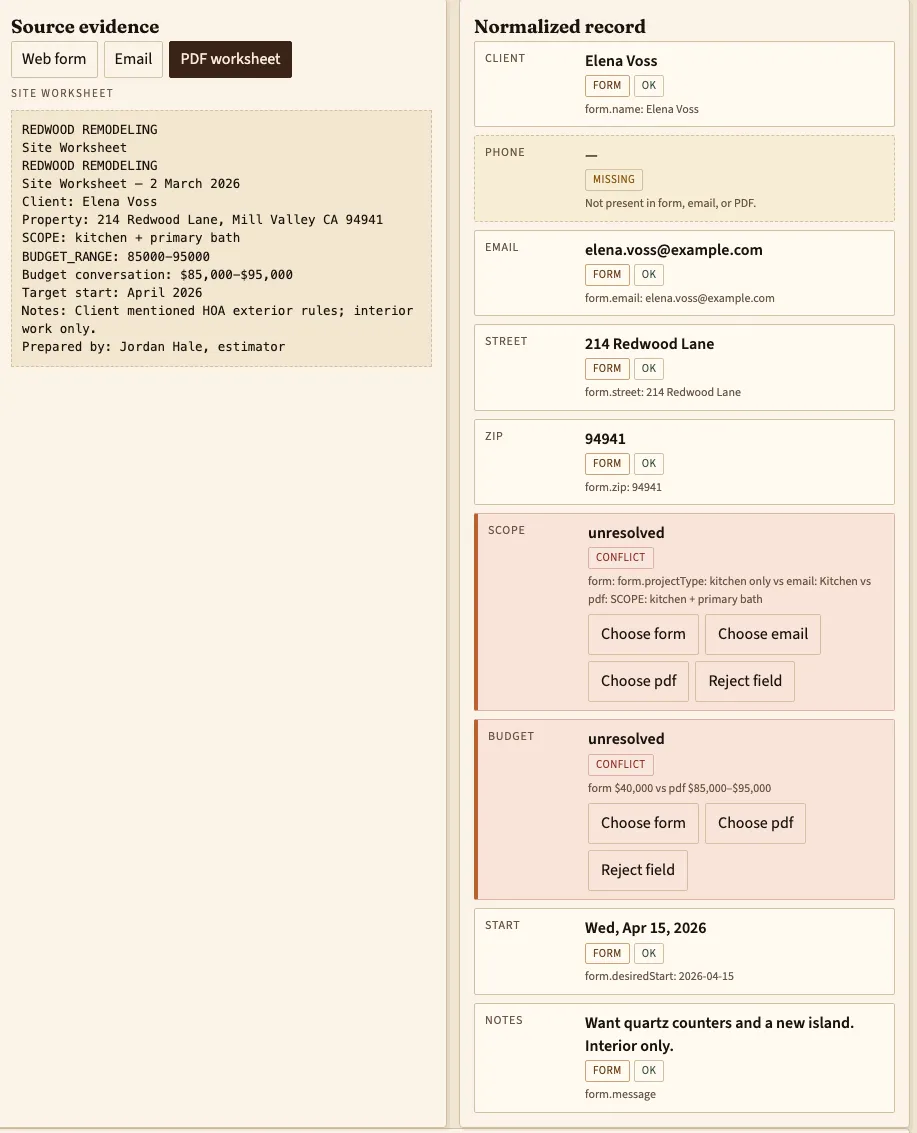Click the CONFLICT badge in Budget

pyautogui.click(x=620, y=764)
